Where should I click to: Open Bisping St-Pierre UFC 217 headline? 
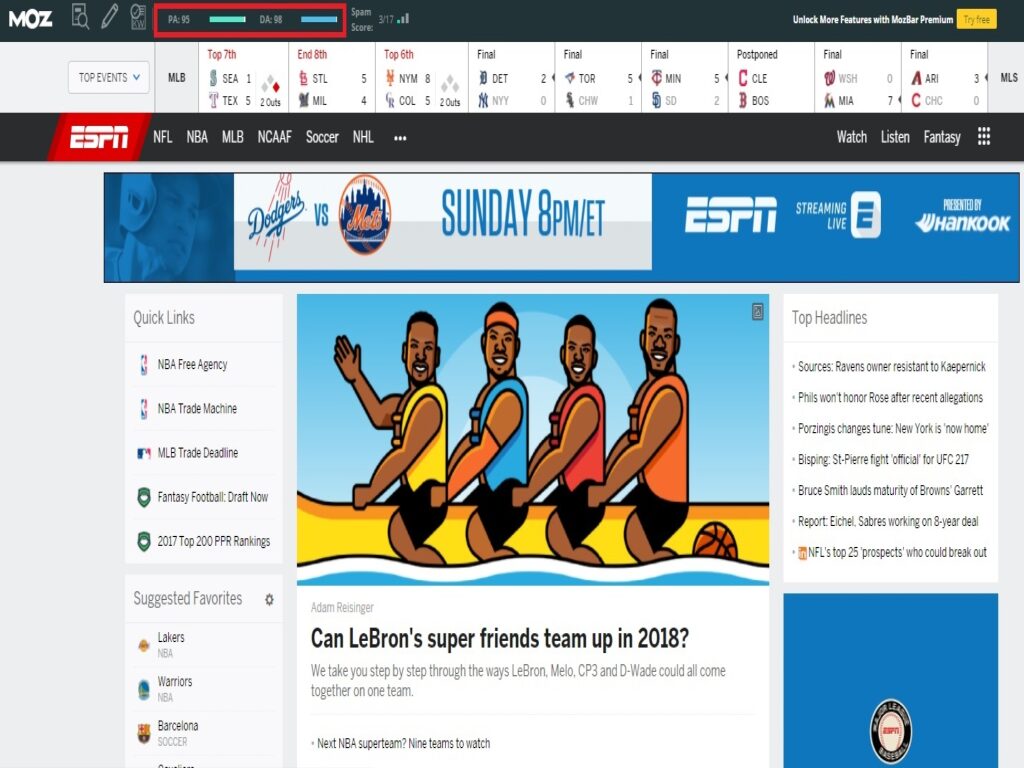click(x=883, y=460)
